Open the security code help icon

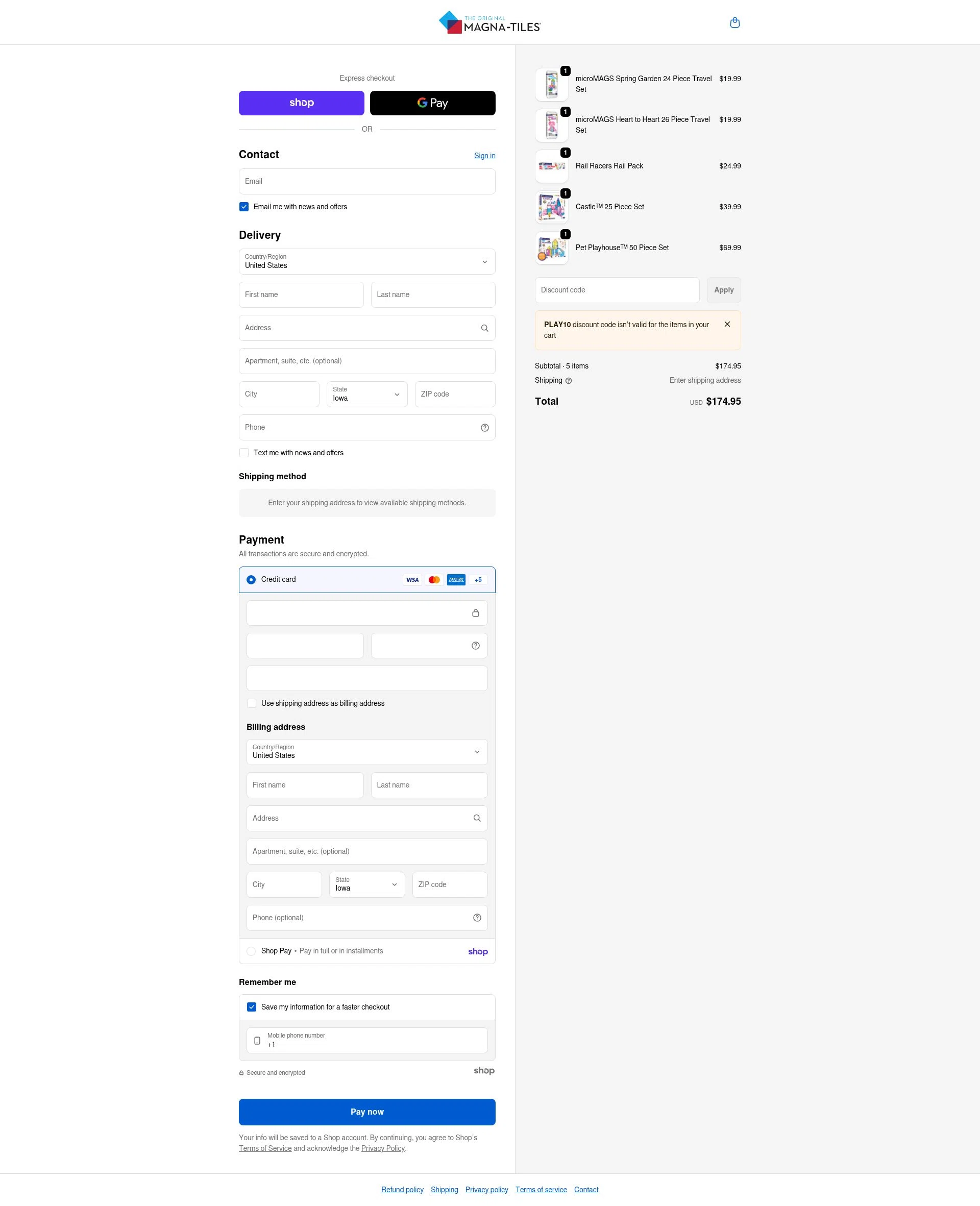[x=475, y=645]
